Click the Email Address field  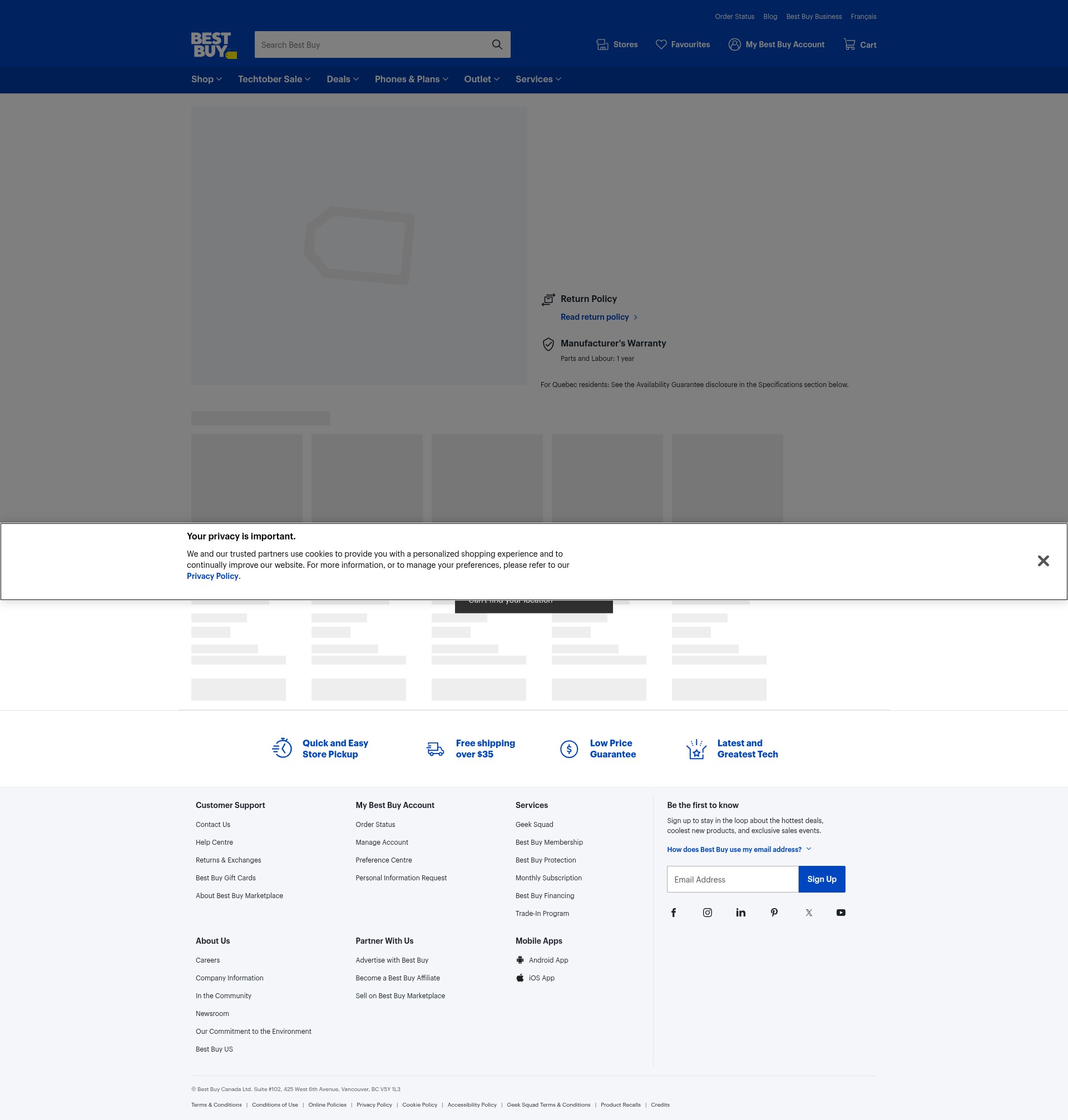tap(733, 879)
